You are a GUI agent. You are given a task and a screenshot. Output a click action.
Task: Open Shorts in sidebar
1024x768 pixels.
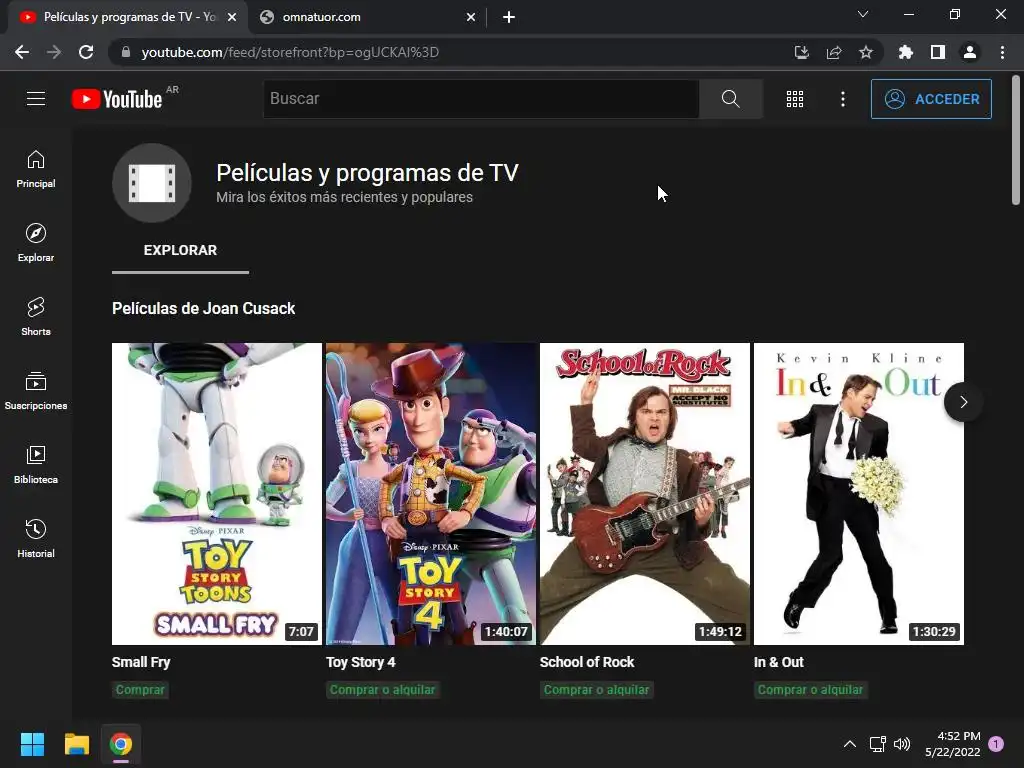pos(36,317)
